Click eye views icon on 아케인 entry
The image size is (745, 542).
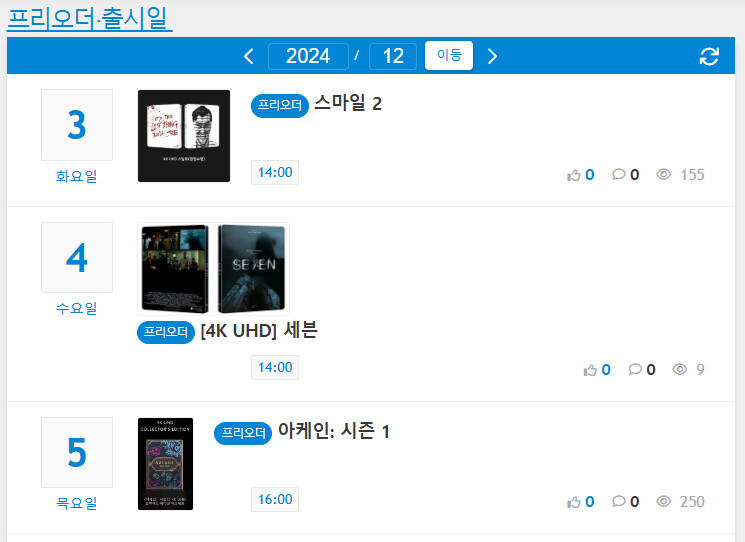(x=664, y=501)
